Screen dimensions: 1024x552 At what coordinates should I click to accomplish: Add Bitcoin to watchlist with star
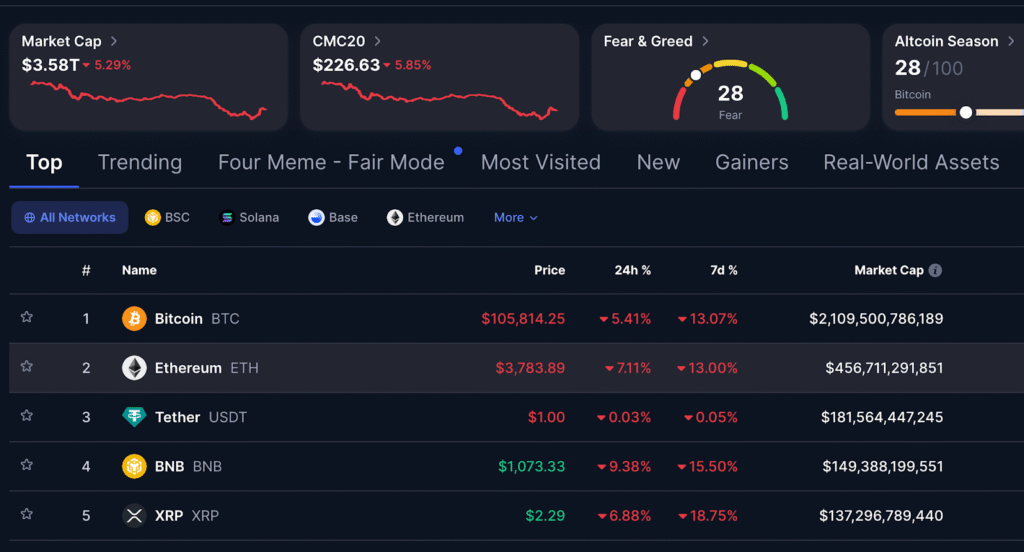click(x=27, y=317)
